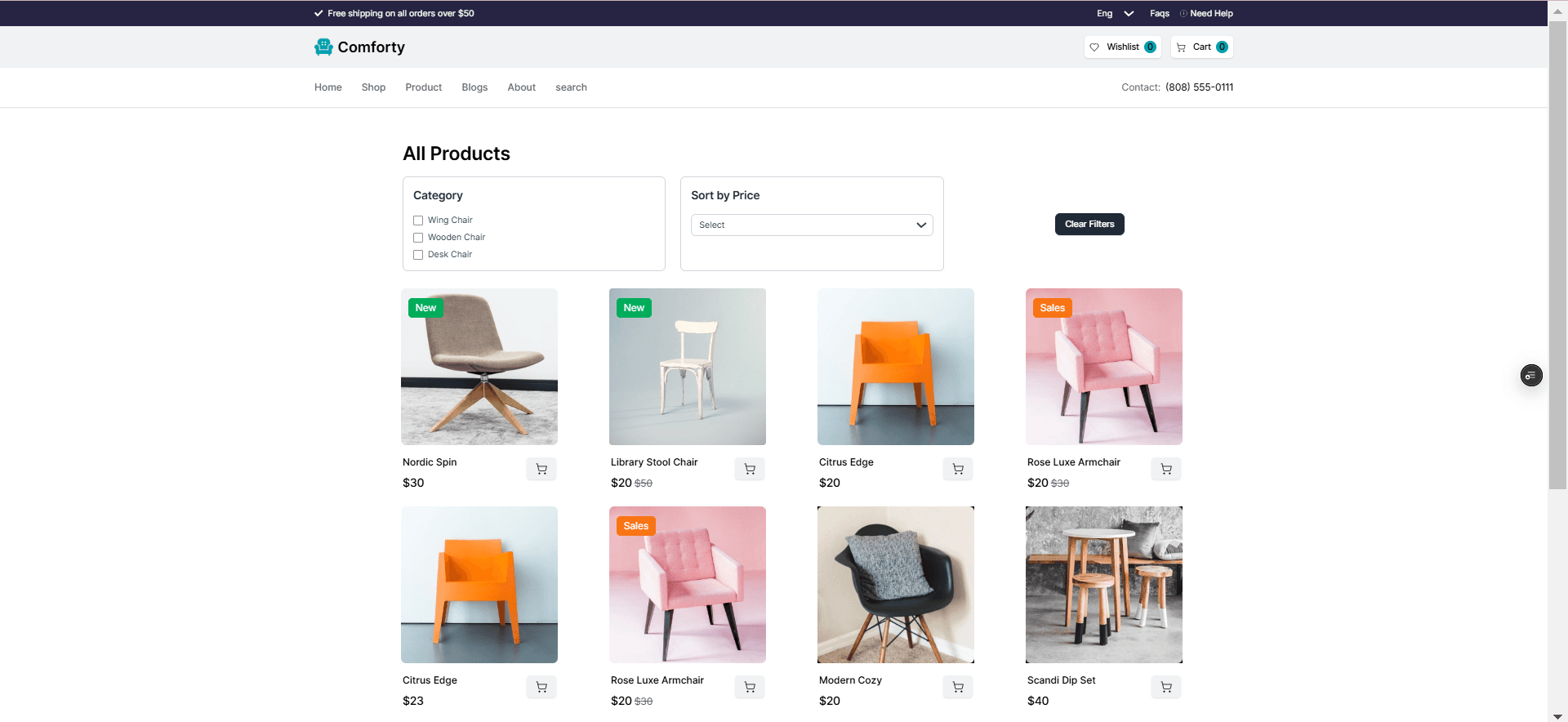1568x722 pixels.
Task: Toggle the Desk Chair checkbox
Action: tap(418, 255)
